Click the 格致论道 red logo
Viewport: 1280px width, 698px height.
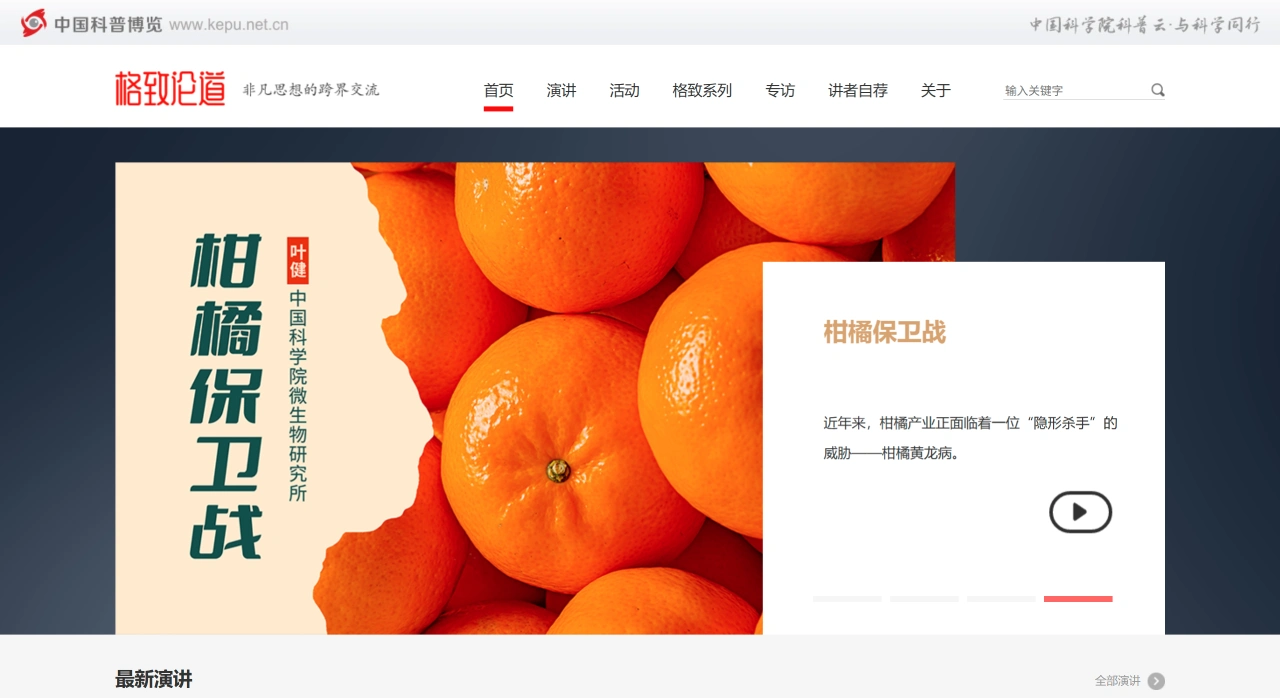170,89
